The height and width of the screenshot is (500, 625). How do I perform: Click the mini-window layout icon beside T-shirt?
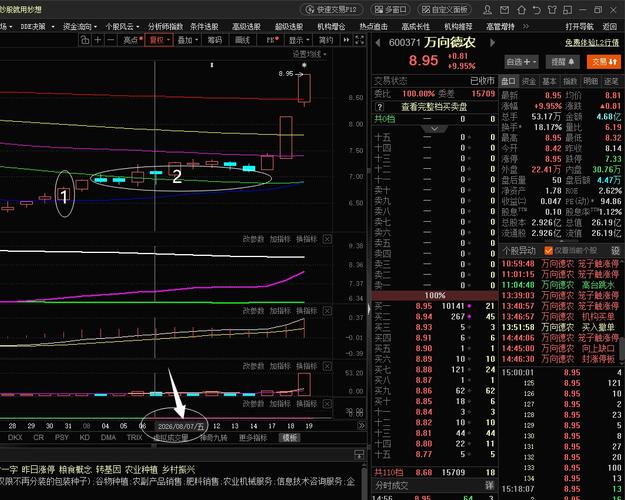point(568,10)
